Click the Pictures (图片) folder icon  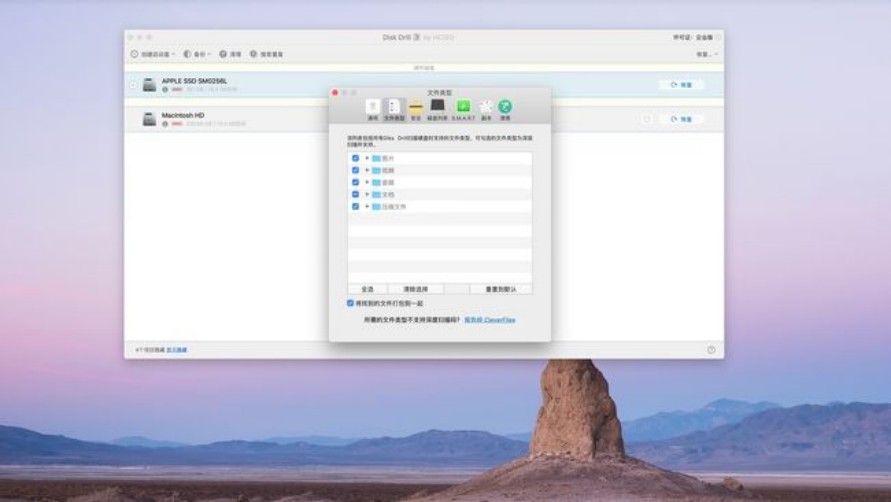pyautogui.click(x=376, y=158)
